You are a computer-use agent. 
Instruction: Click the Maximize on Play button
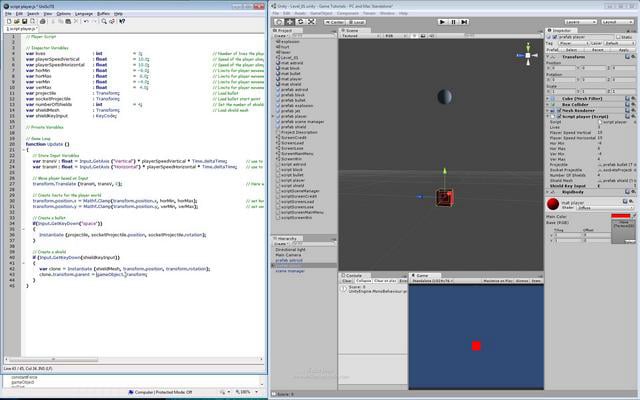tap(498, 281)
